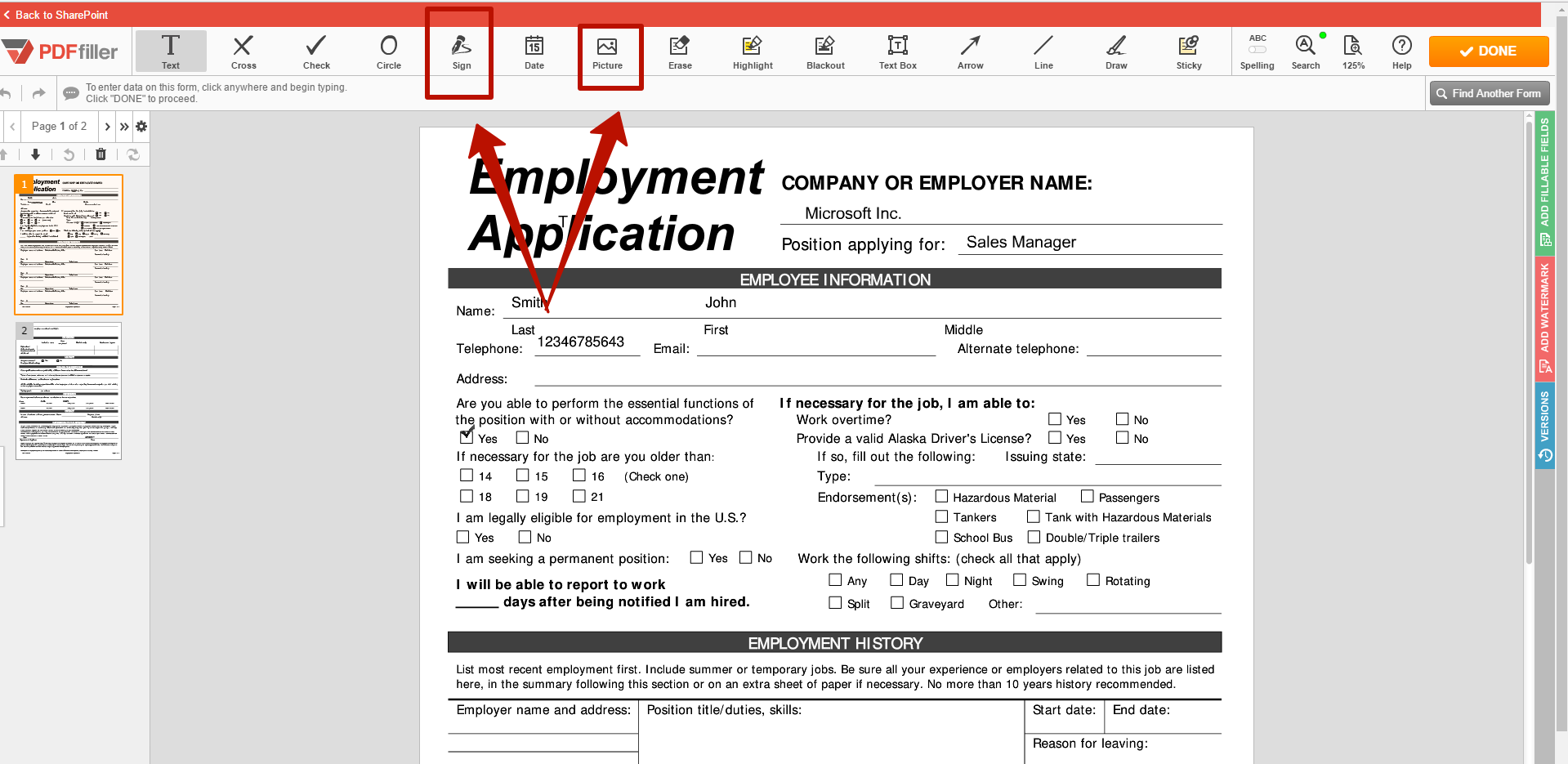Screen dimensions: 1568x764
Task: Click the Sales Manager position text
Action: pos(1021,242)
